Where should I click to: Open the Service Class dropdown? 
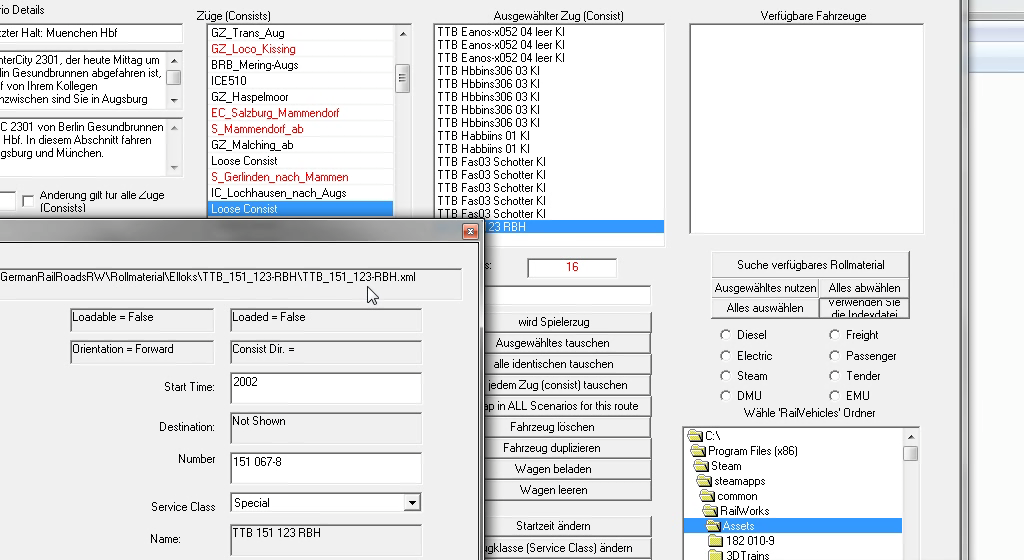click(x=411, y=503)
